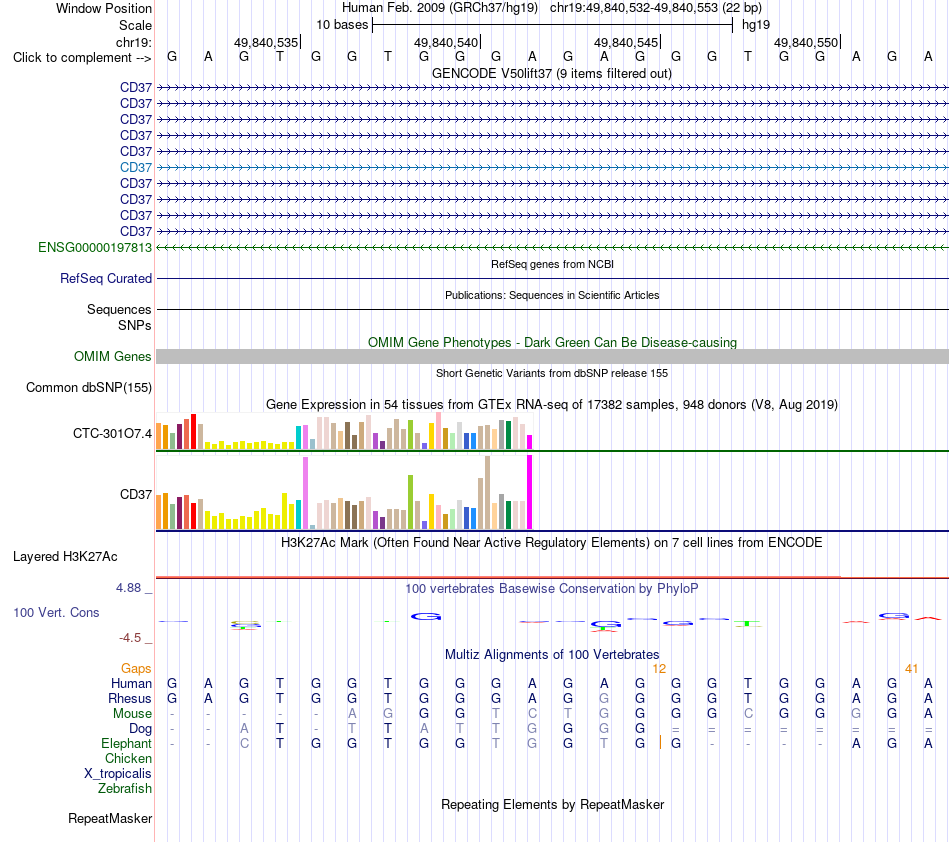Click the Dog species label

pos(141,729)
